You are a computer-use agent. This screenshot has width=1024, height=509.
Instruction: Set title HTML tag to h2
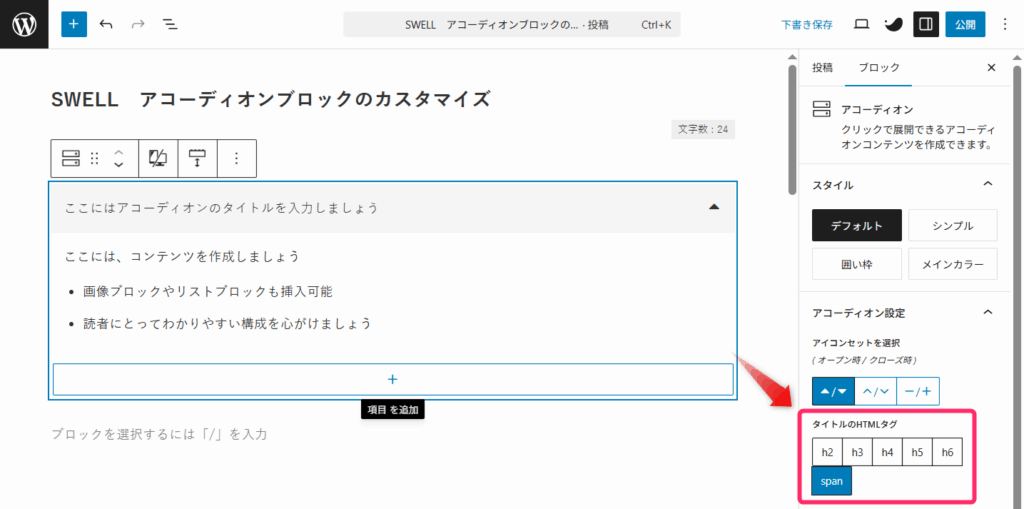(827, 452)
